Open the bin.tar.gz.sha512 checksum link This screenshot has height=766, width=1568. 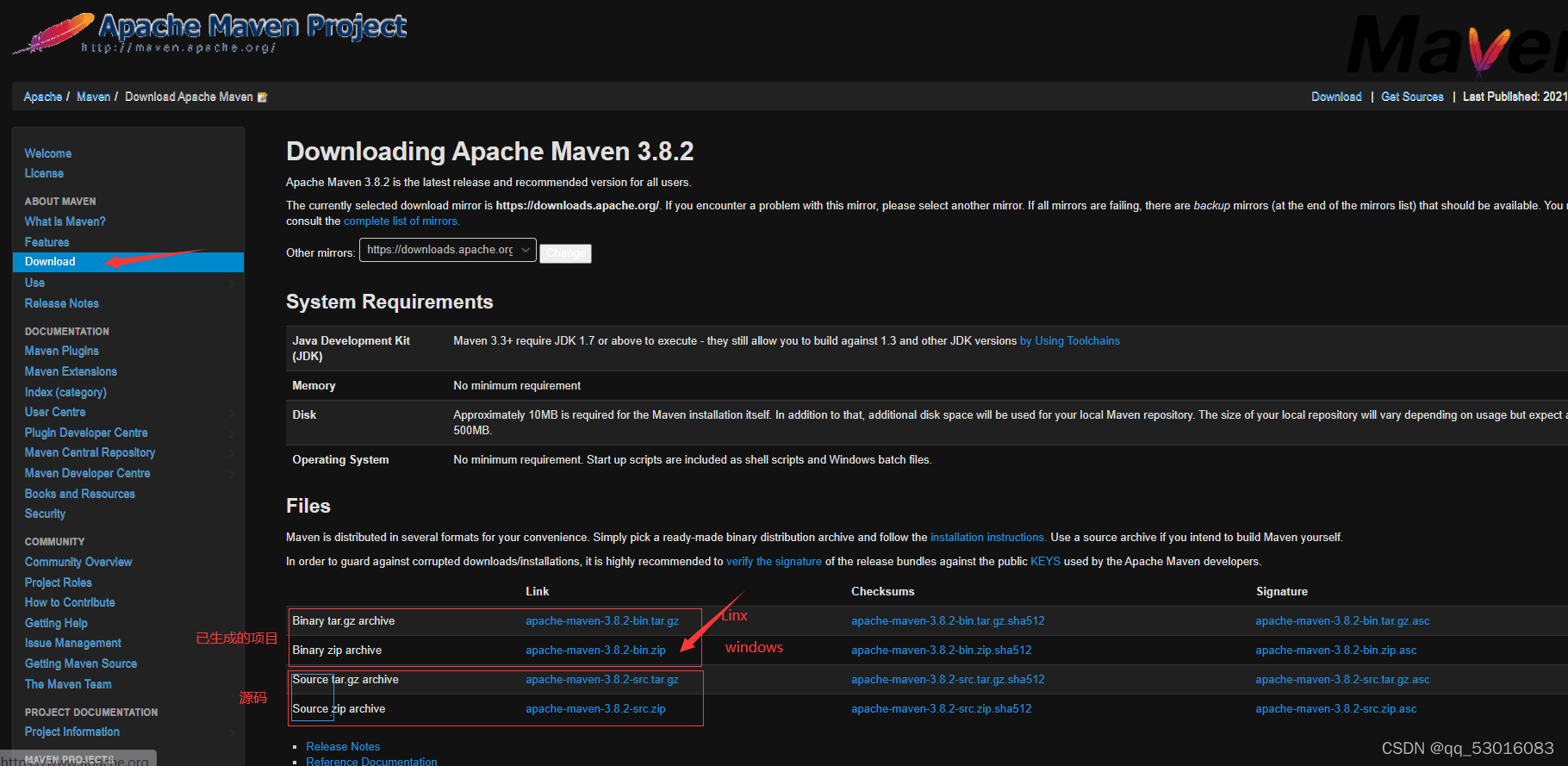(x=948, y=621)
